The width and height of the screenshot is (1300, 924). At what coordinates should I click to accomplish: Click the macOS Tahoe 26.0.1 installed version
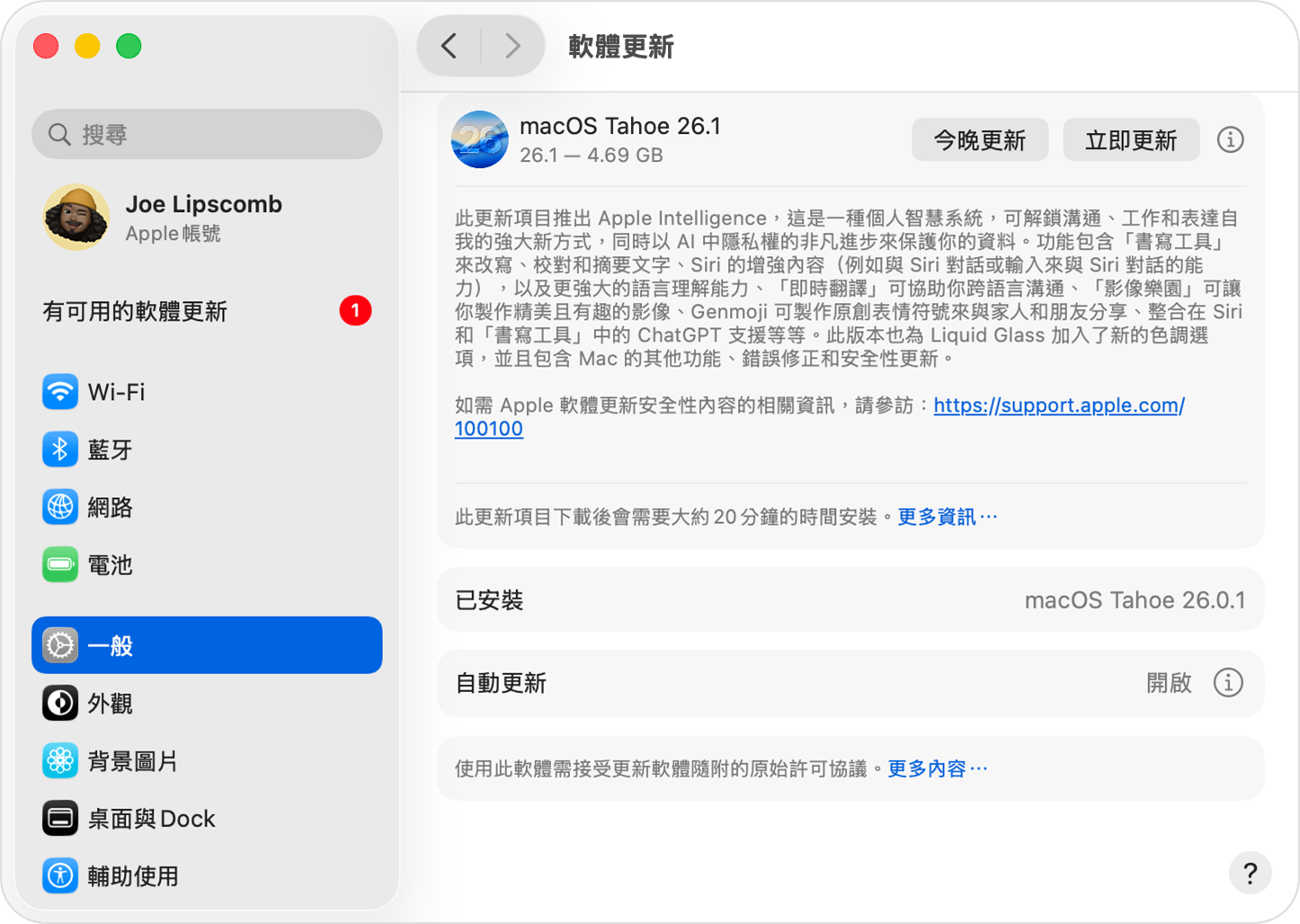click(x=1135, y=600)
